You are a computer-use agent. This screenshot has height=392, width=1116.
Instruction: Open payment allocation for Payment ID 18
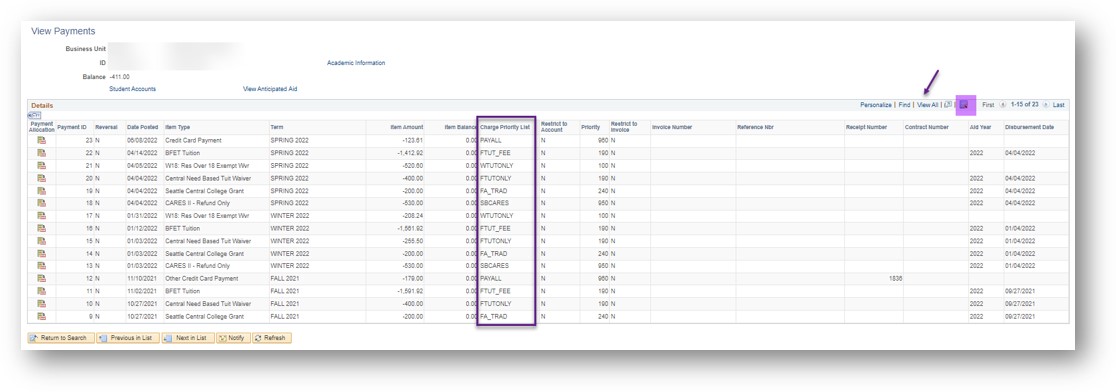pyautogui.click(x=41, y=203)
